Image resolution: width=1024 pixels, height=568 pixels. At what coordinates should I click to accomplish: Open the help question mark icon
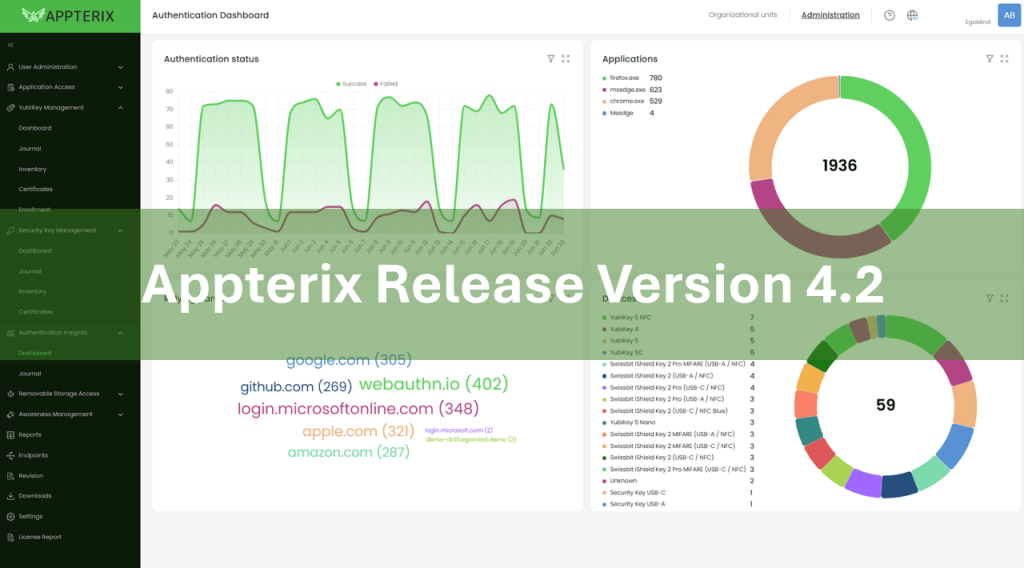(889, 15)
